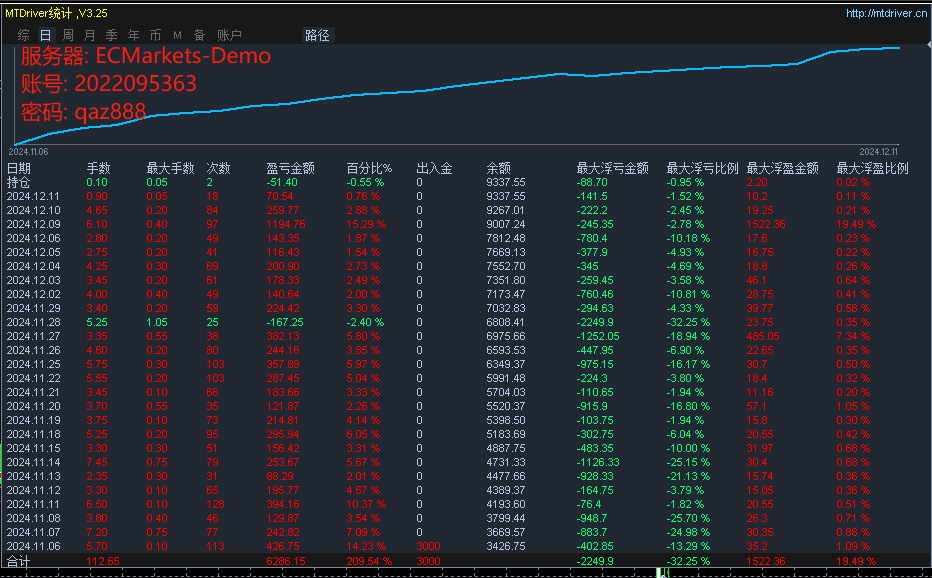Click the 最大浮盈金额 column header
932x578 pixels.
point(782,168)
